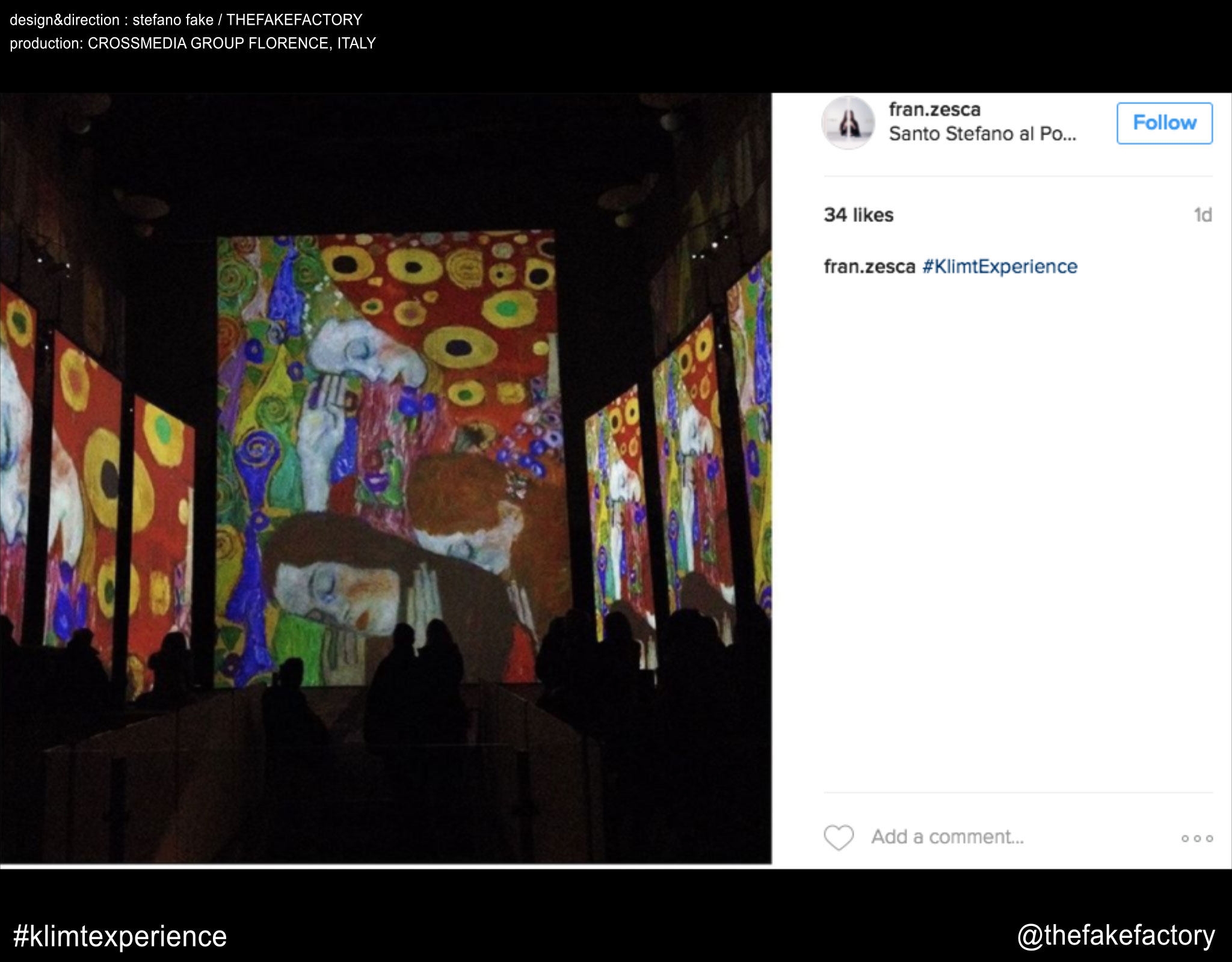
Task: Like the post with heart icon
Action: point(838,837)
